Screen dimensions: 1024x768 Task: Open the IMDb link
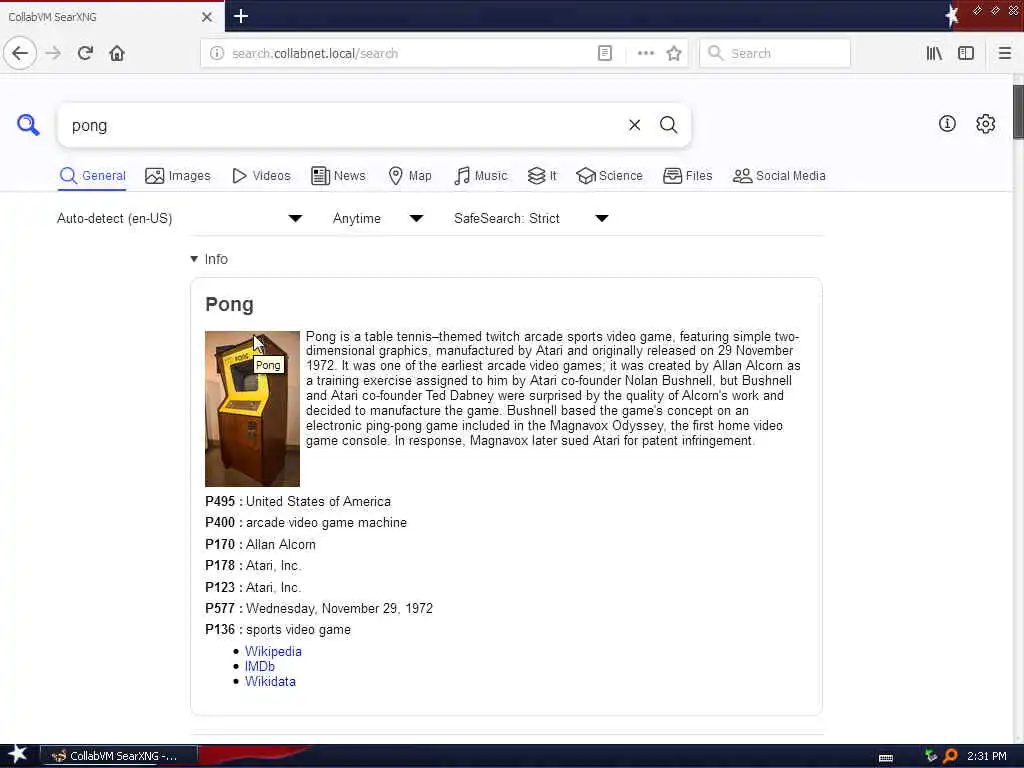tap(260, 666)
